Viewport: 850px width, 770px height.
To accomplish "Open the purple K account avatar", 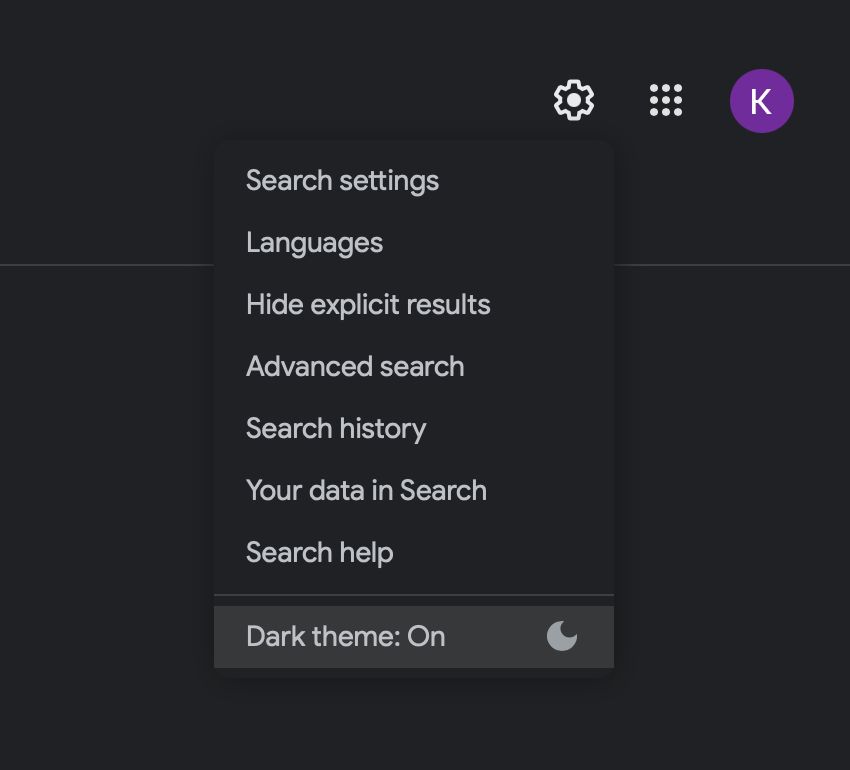I will click(762, 101).
